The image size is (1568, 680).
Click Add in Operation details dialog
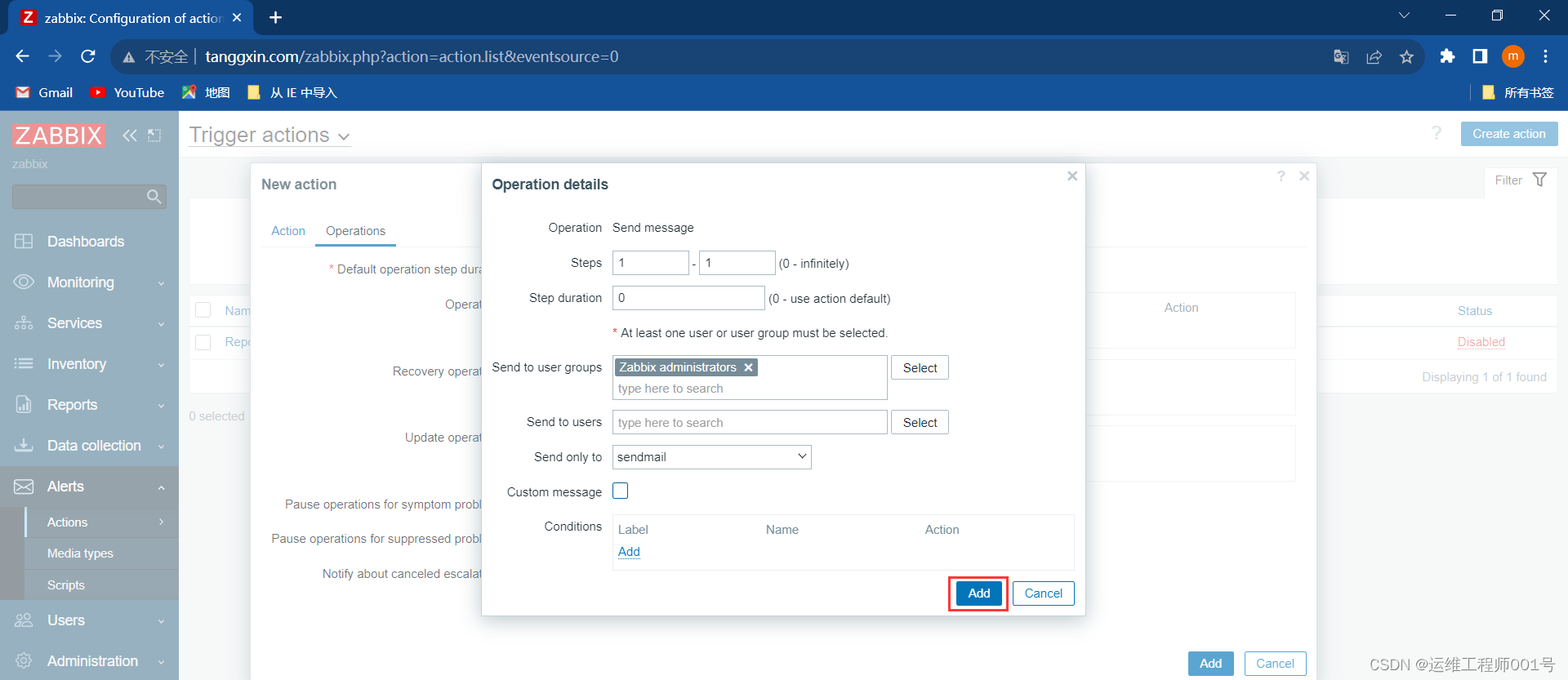click(978, 593)
